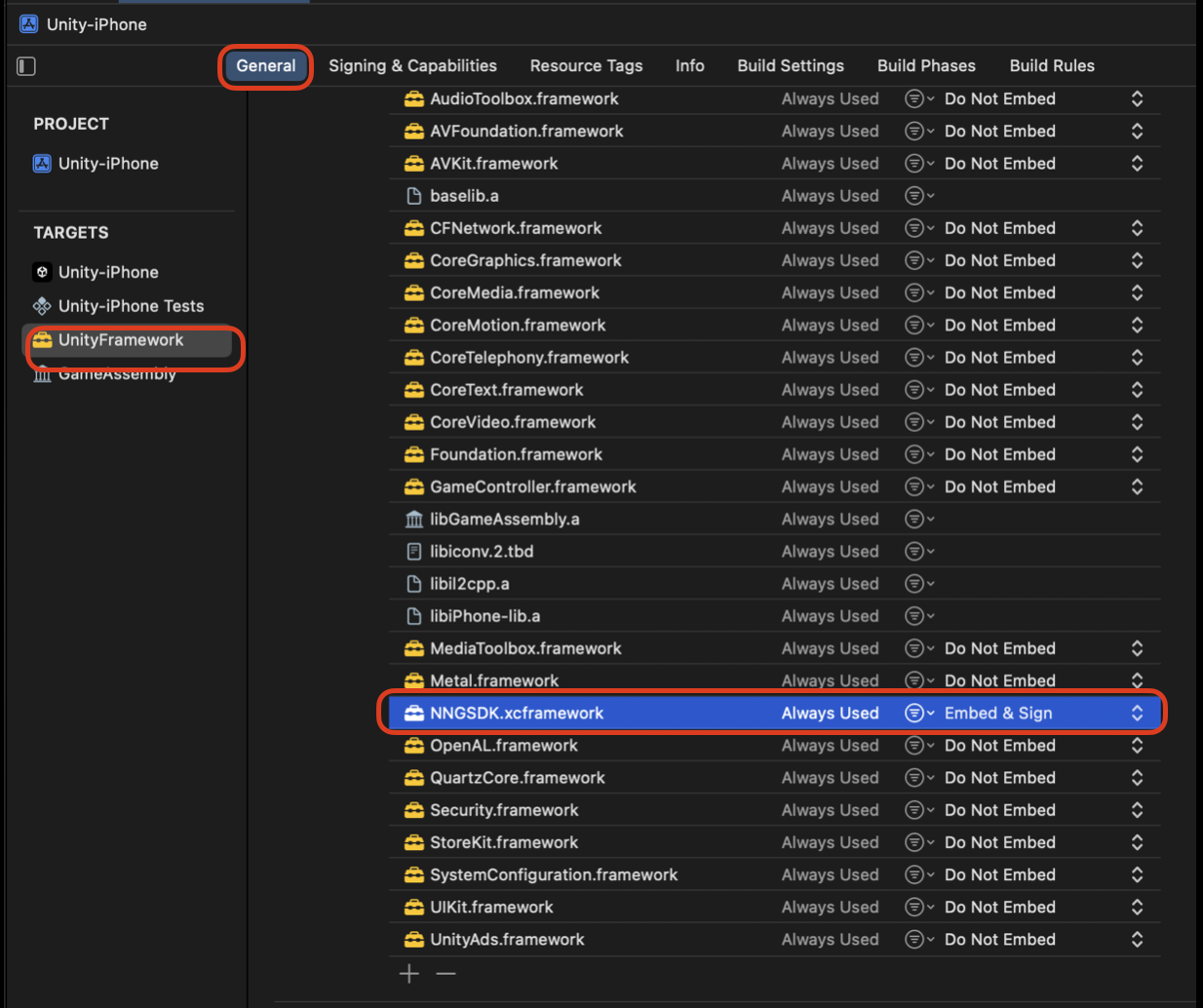Viewport: 1203px width, 1008px height.
Task: Go to the Build Phases tab
Action: tap(926, 66)
